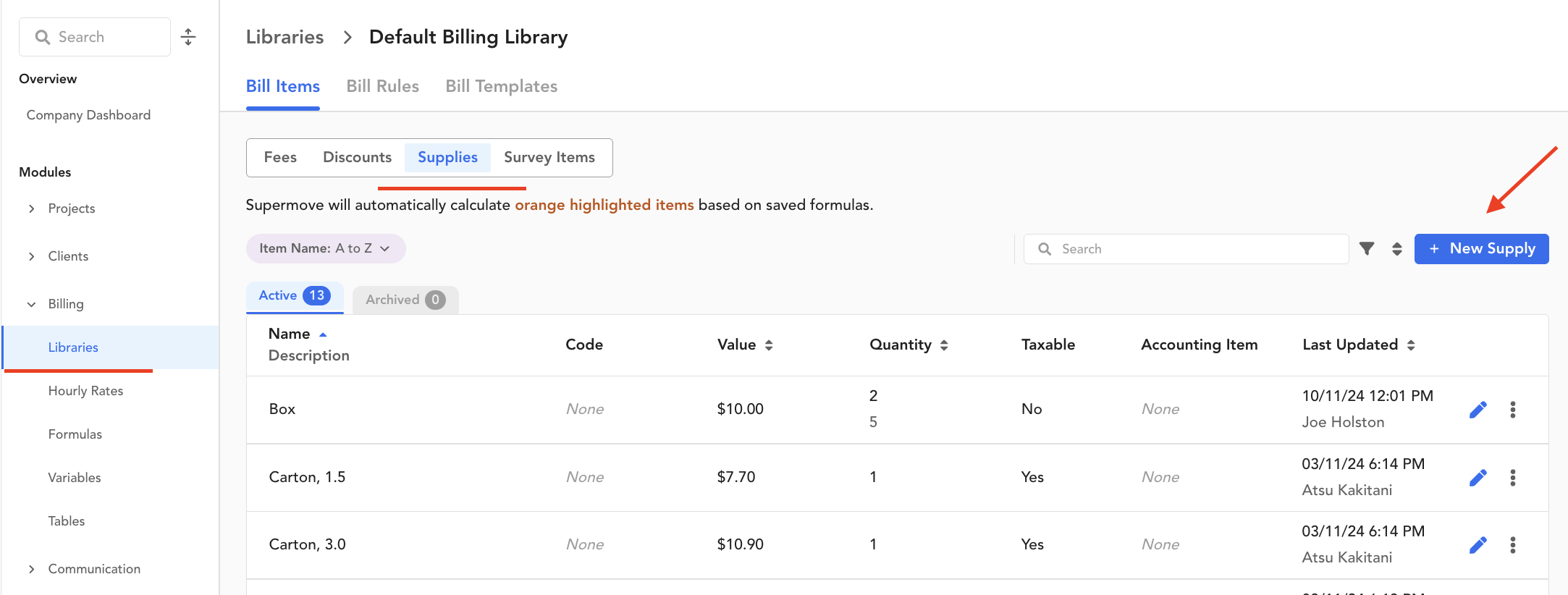Edit Carton, 1.5 using the pencil icon
Viewport: 1568px width, 595px height.
[x=1478, y=478]
